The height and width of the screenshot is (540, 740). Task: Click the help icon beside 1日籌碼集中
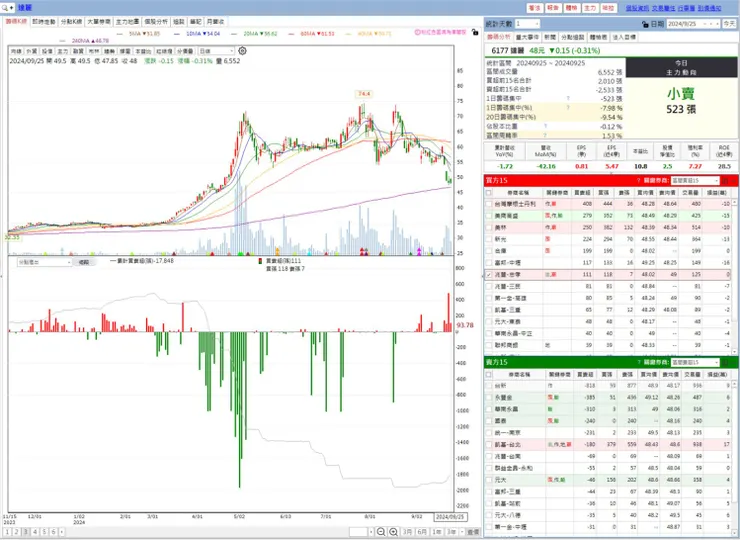coord(568,99)
